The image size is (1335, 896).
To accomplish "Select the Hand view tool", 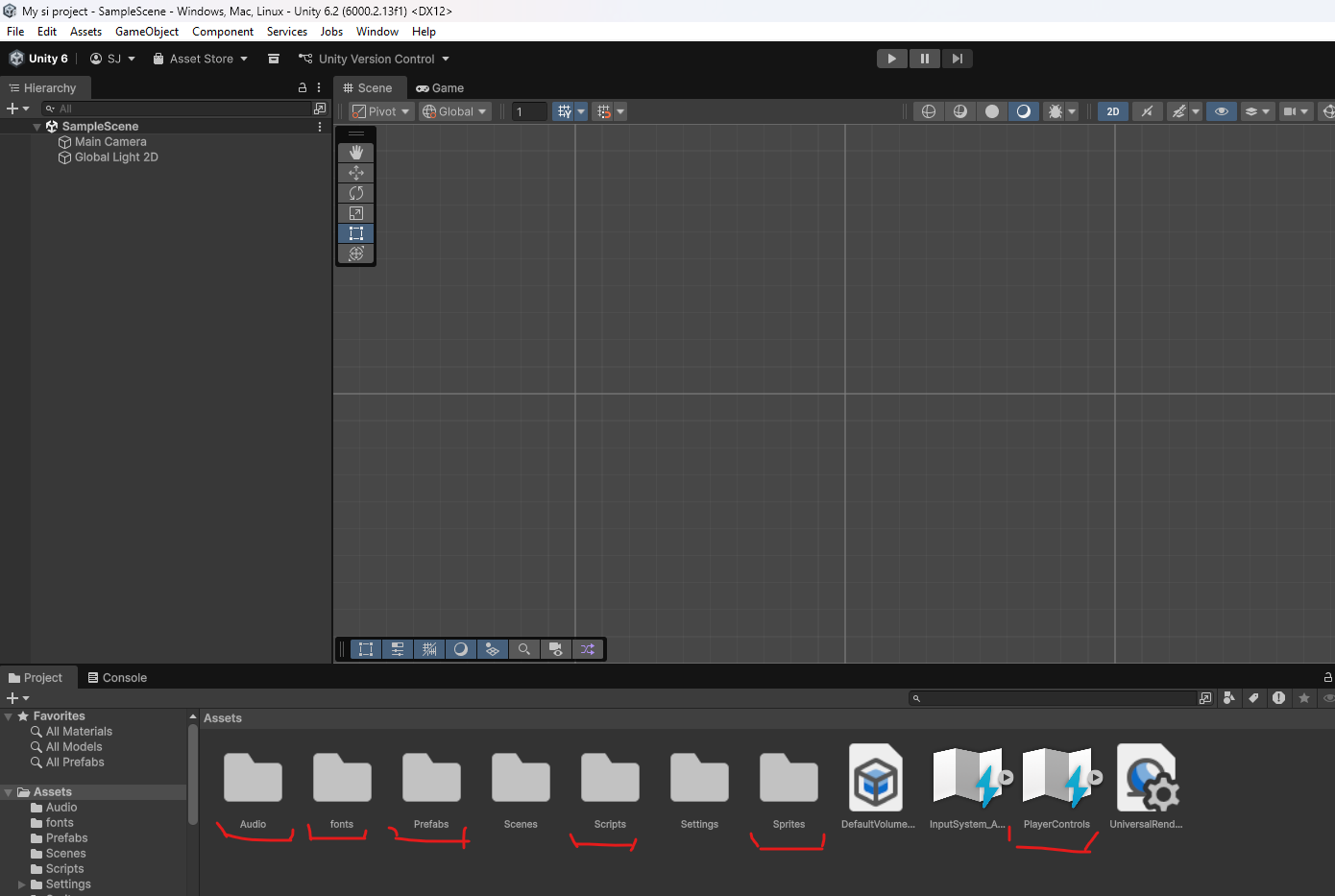I will point(356,153).
